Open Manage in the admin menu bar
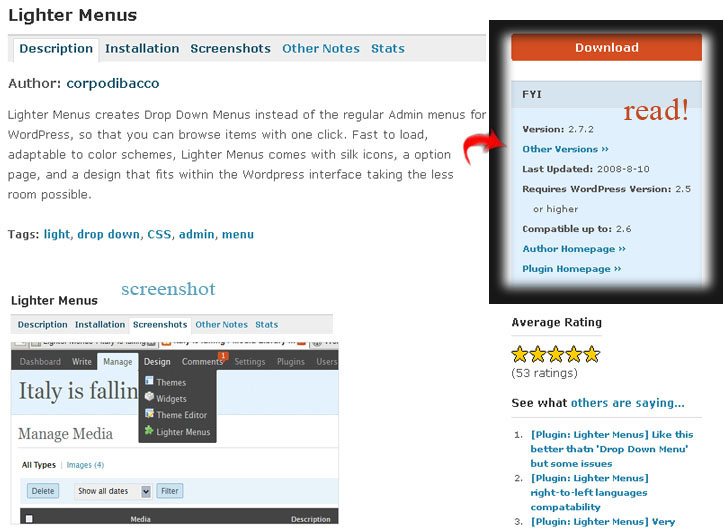Viewport: 724px width, 528px height. [118, 362]
